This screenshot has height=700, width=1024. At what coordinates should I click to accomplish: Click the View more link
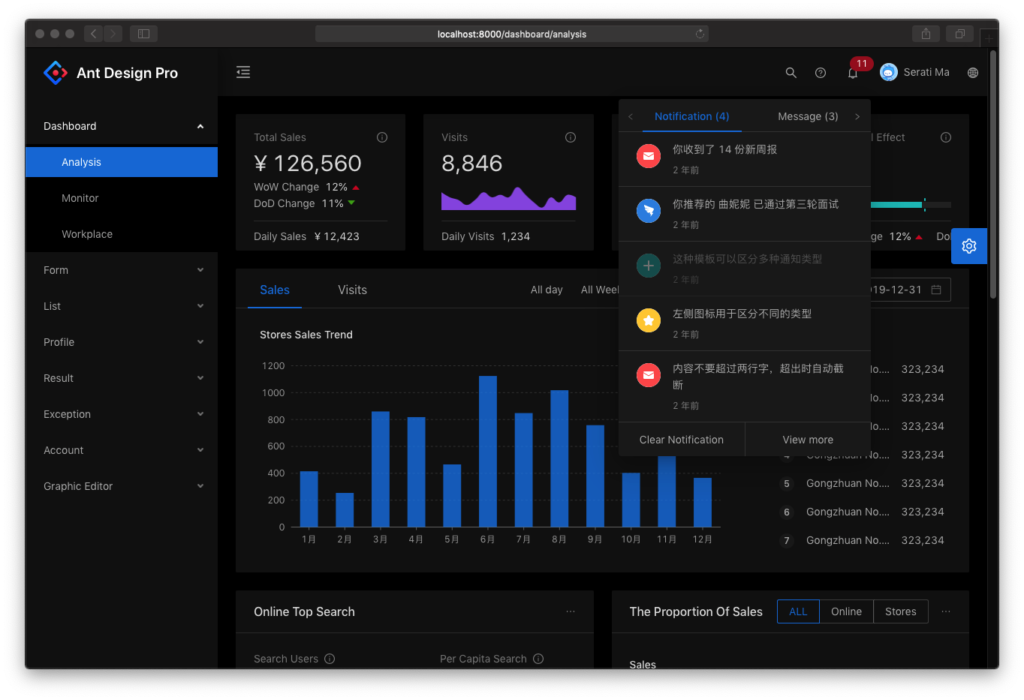[x=806, y=439]
